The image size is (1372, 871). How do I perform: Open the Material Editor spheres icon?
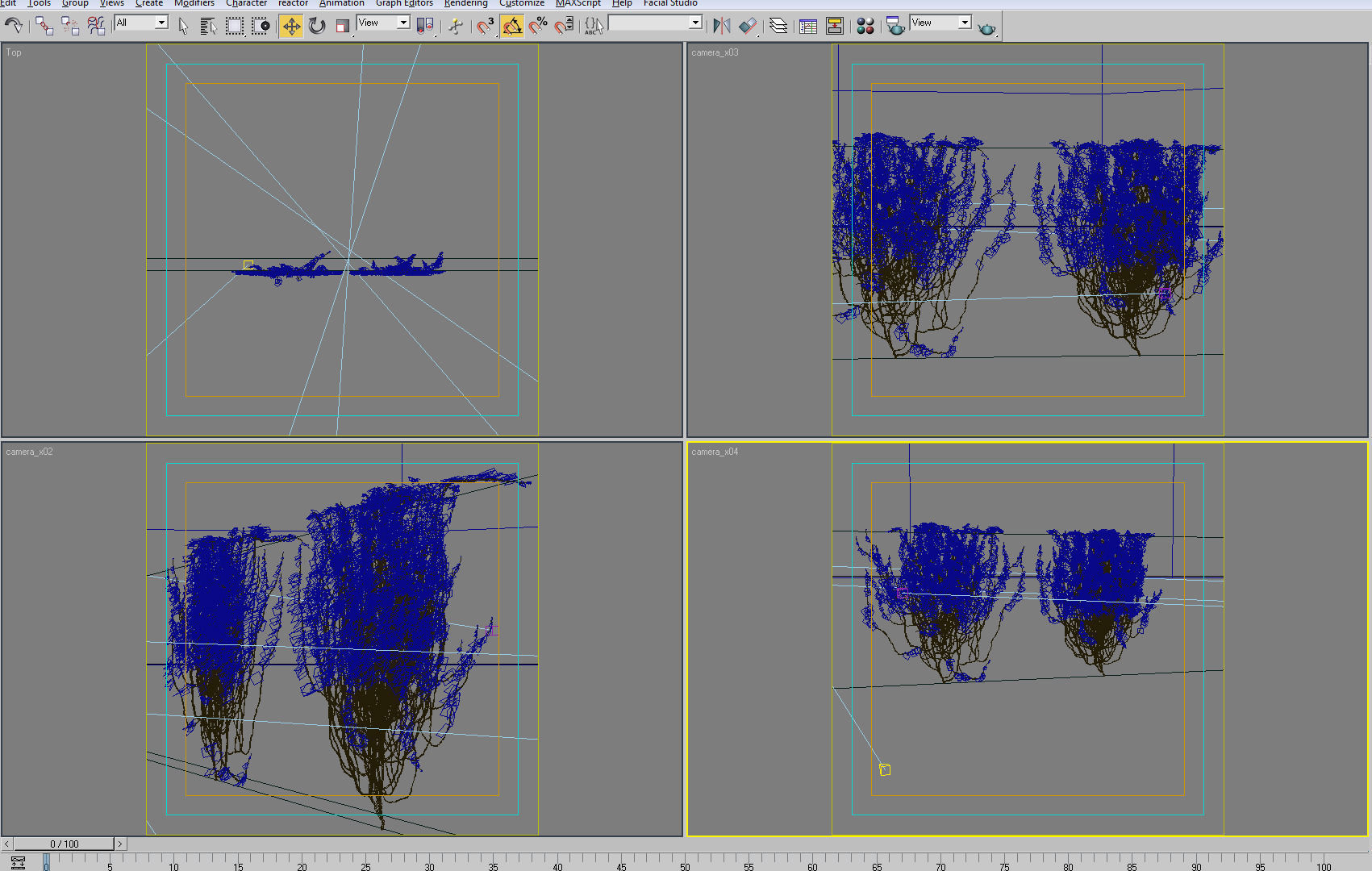coord(865,26)
